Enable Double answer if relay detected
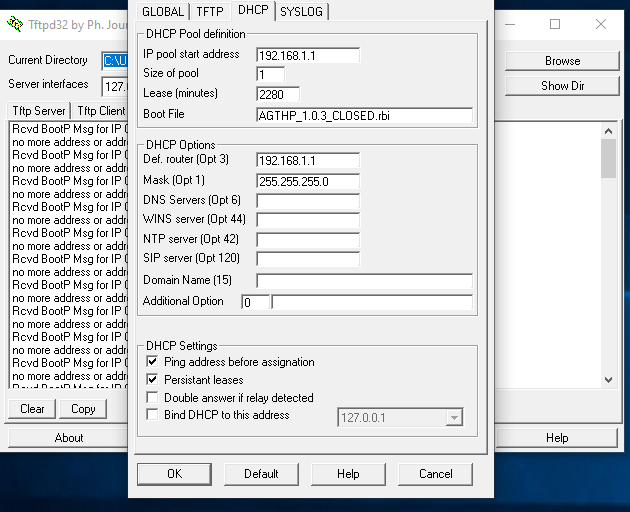630x512 pixels. tap(152, 397)
